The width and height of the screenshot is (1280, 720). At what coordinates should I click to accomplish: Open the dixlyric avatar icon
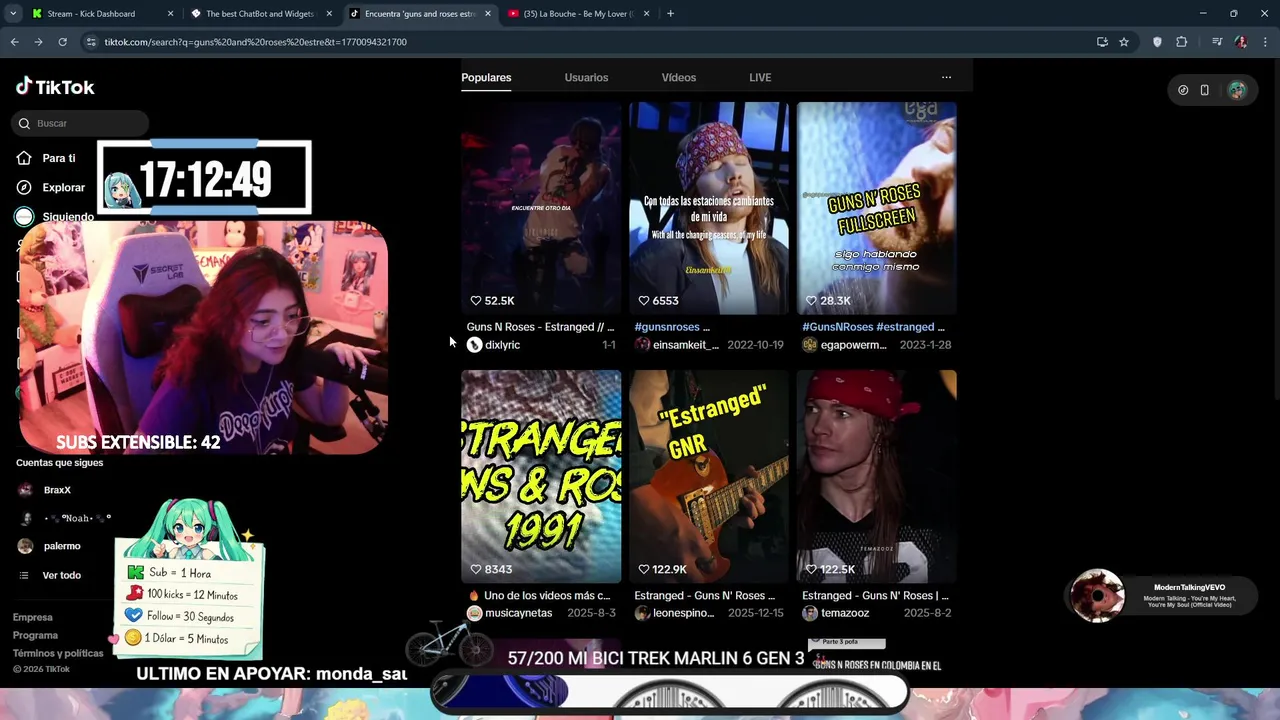474,345
